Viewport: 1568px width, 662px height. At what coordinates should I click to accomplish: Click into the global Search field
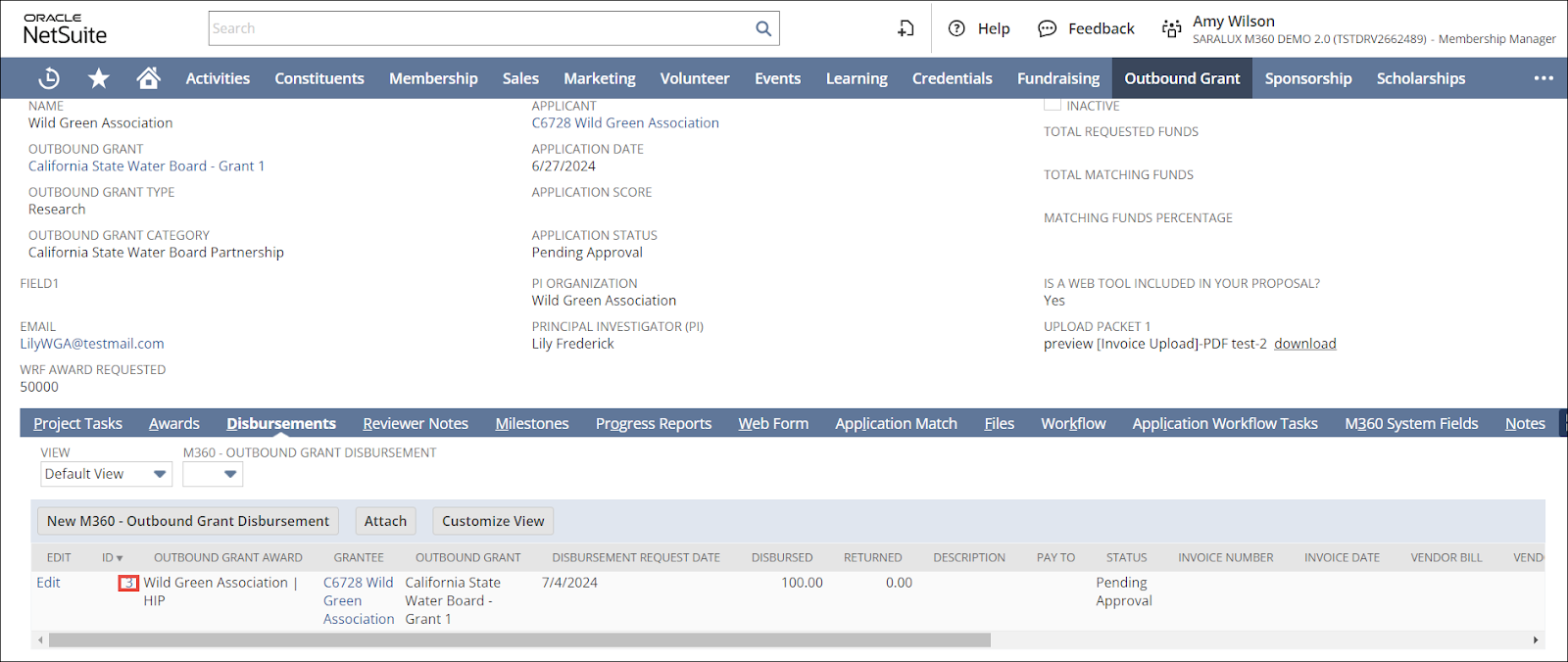(x=480, y=28)
